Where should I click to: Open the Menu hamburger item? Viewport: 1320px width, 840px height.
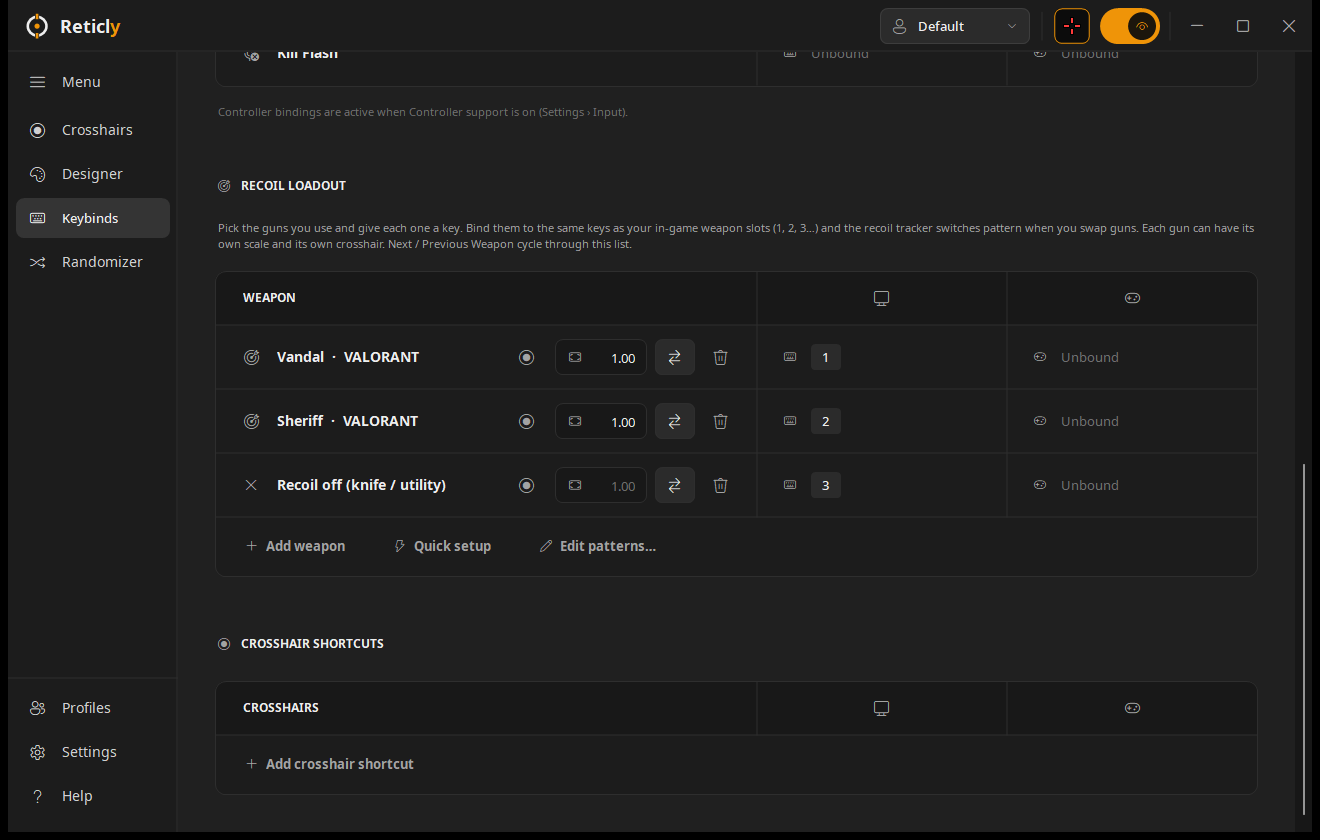coord(93,82)
